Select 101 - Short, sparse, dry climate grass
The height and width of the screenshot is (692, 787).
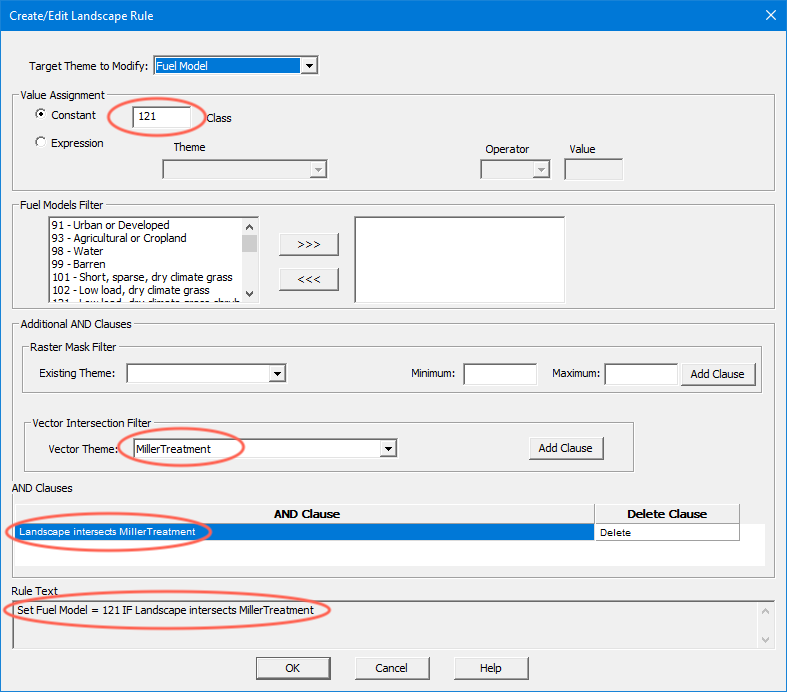coord(142,278)
